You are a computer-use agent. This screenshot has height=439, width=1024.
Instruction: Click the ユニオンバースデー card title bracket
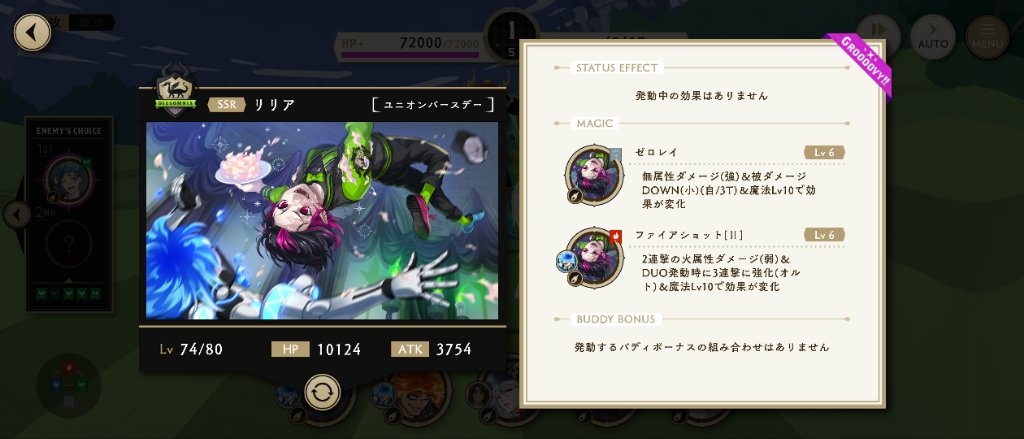click(x=432, y=105)
